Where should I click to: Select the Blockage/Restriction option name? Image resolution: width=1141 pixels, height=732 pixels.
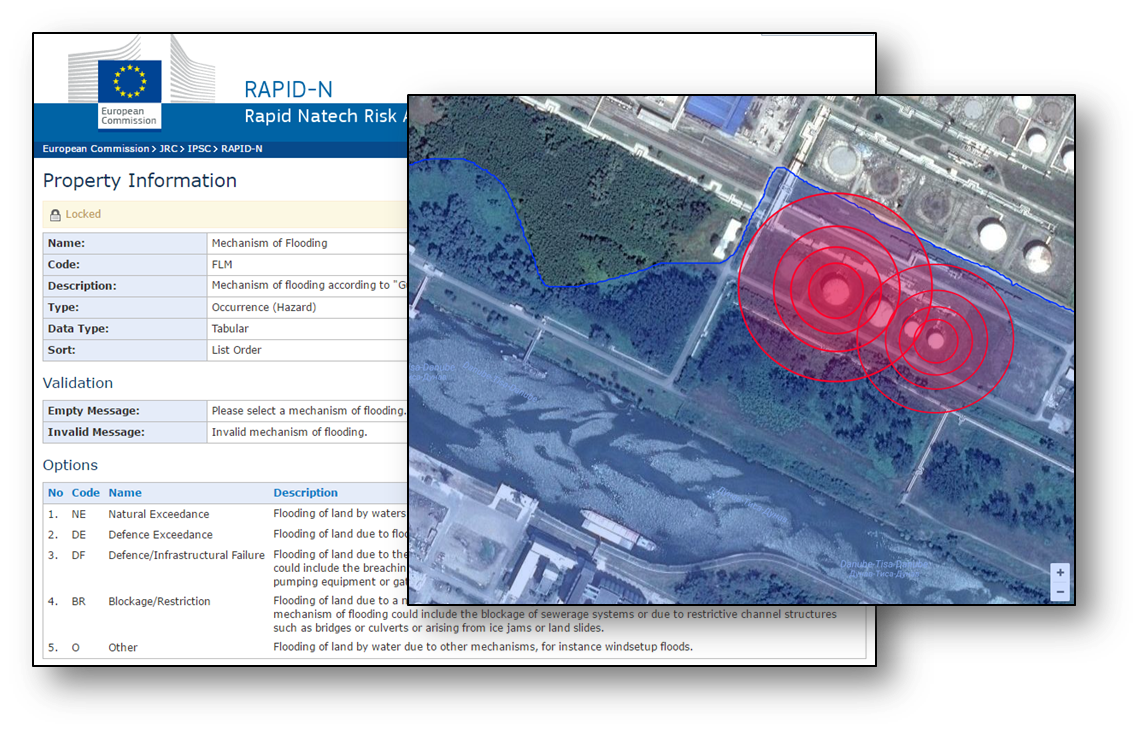pos(159,601)
